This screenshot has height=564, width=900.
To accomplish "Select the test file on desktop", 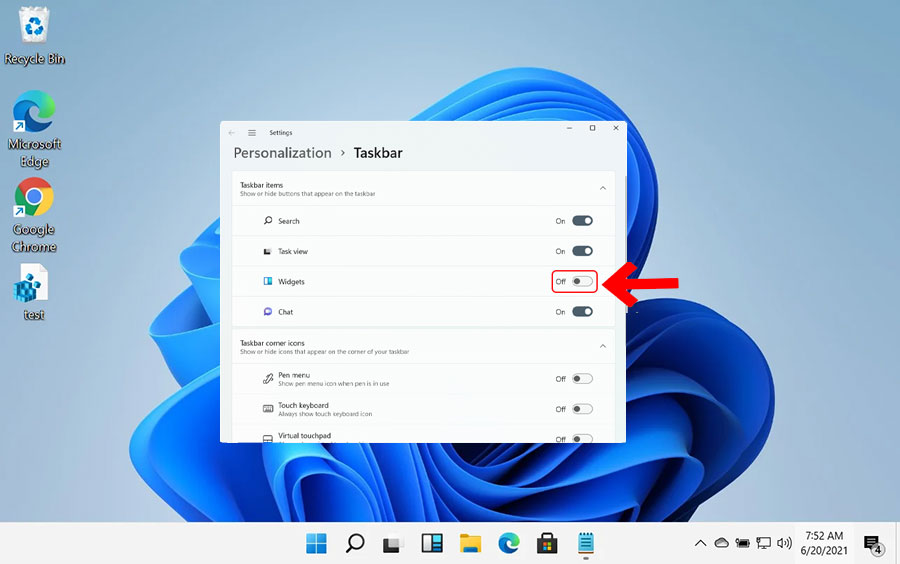I will (x=33, y=293).
